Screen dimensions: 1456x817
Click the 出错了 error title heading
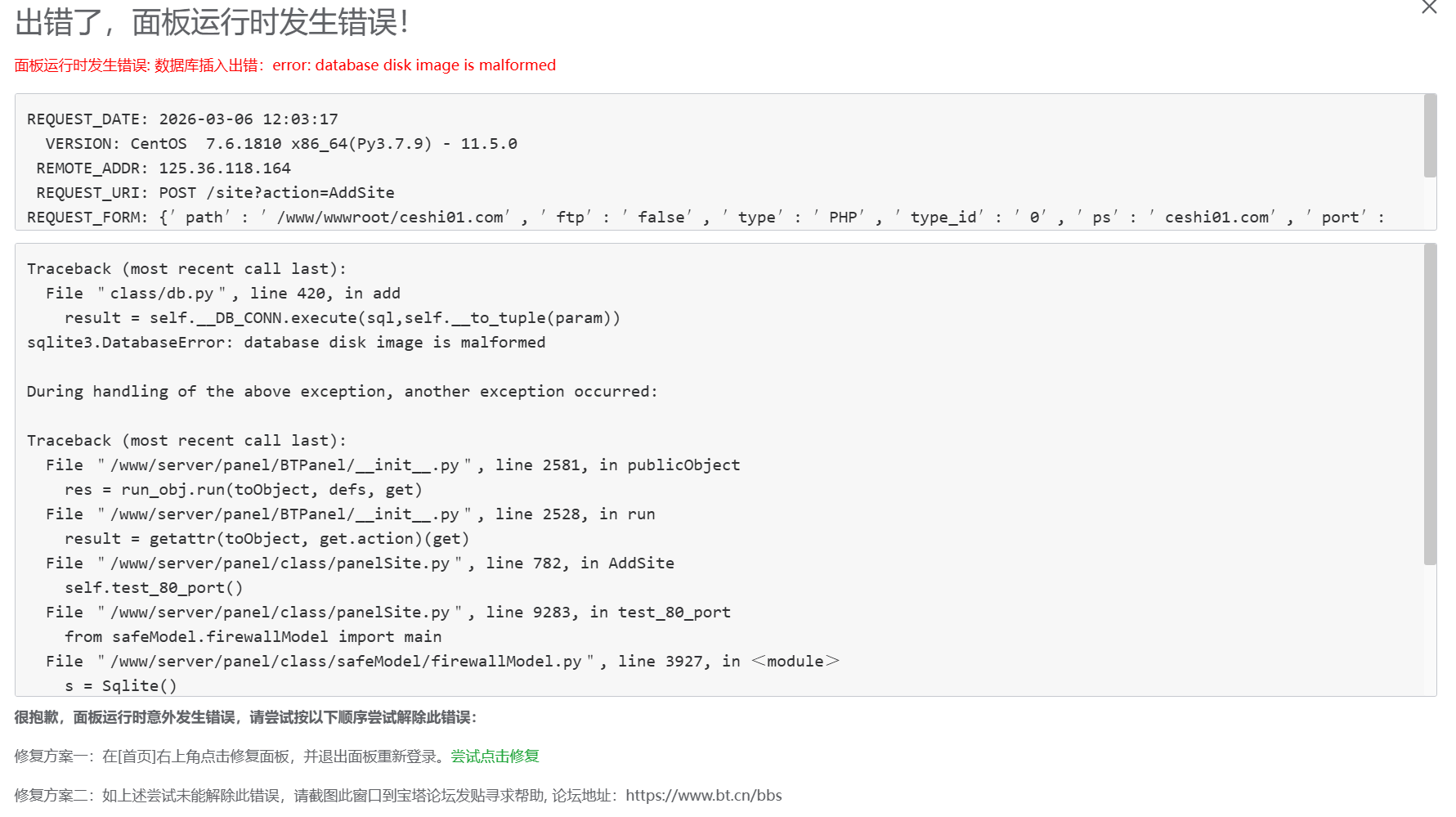tap(212, 23)
